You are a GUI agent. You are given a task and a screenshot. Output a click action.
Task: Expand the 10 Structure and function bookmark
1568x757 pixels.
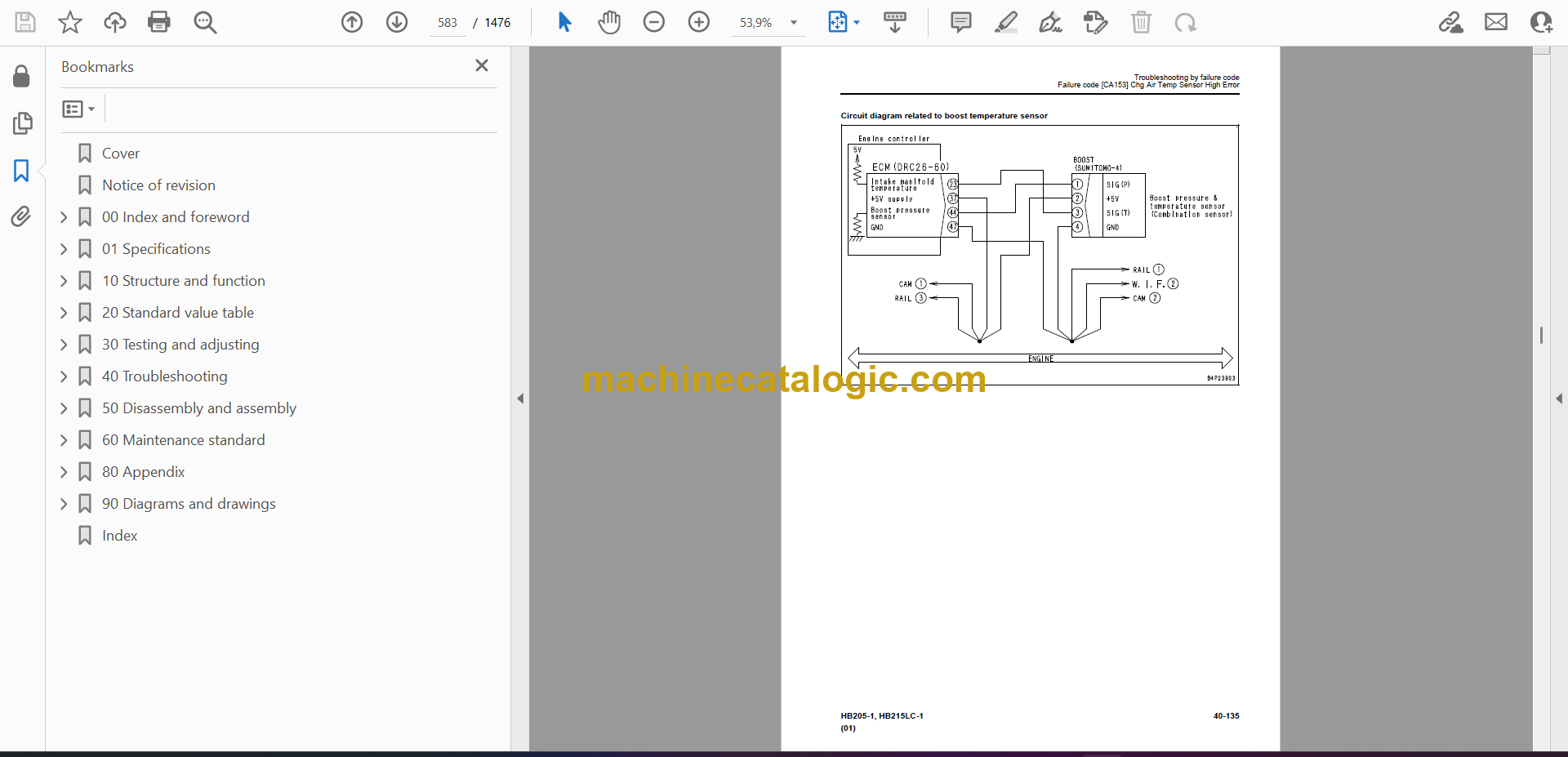[x=64, y=281]
